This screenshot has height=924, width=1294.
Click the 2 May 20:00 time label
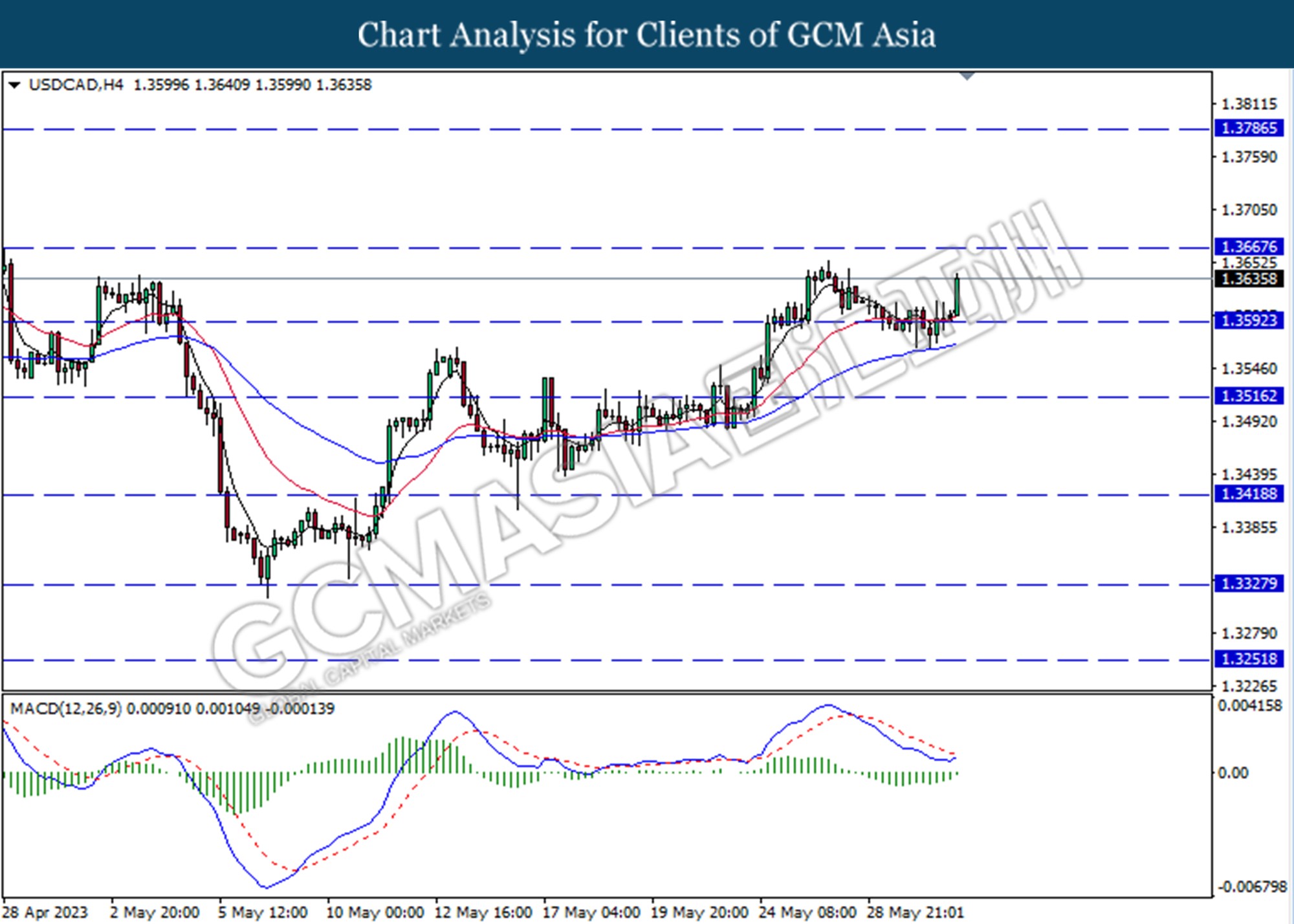(x=155, y=912)
